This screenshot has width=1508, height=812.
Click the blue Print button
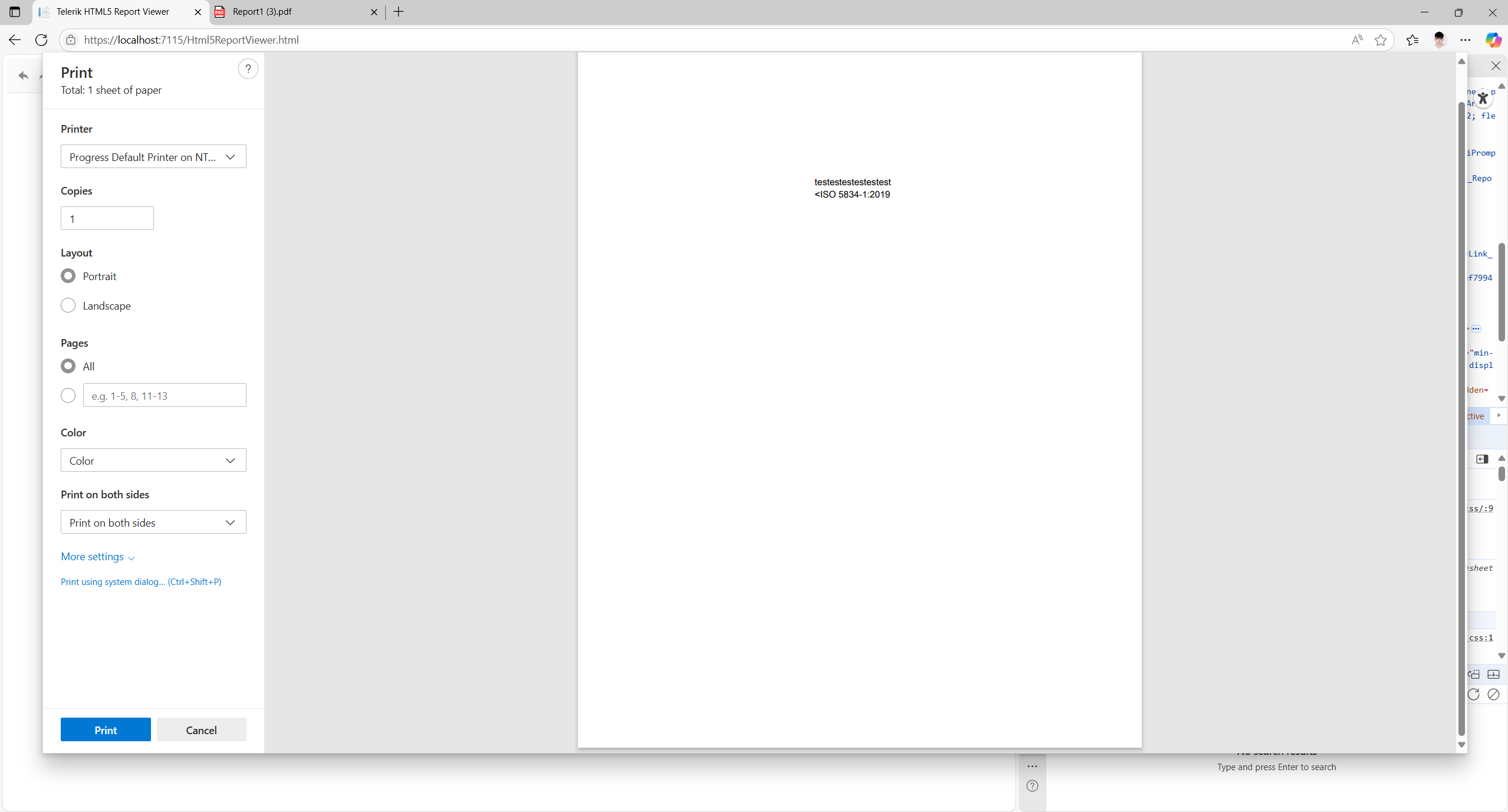106,730
